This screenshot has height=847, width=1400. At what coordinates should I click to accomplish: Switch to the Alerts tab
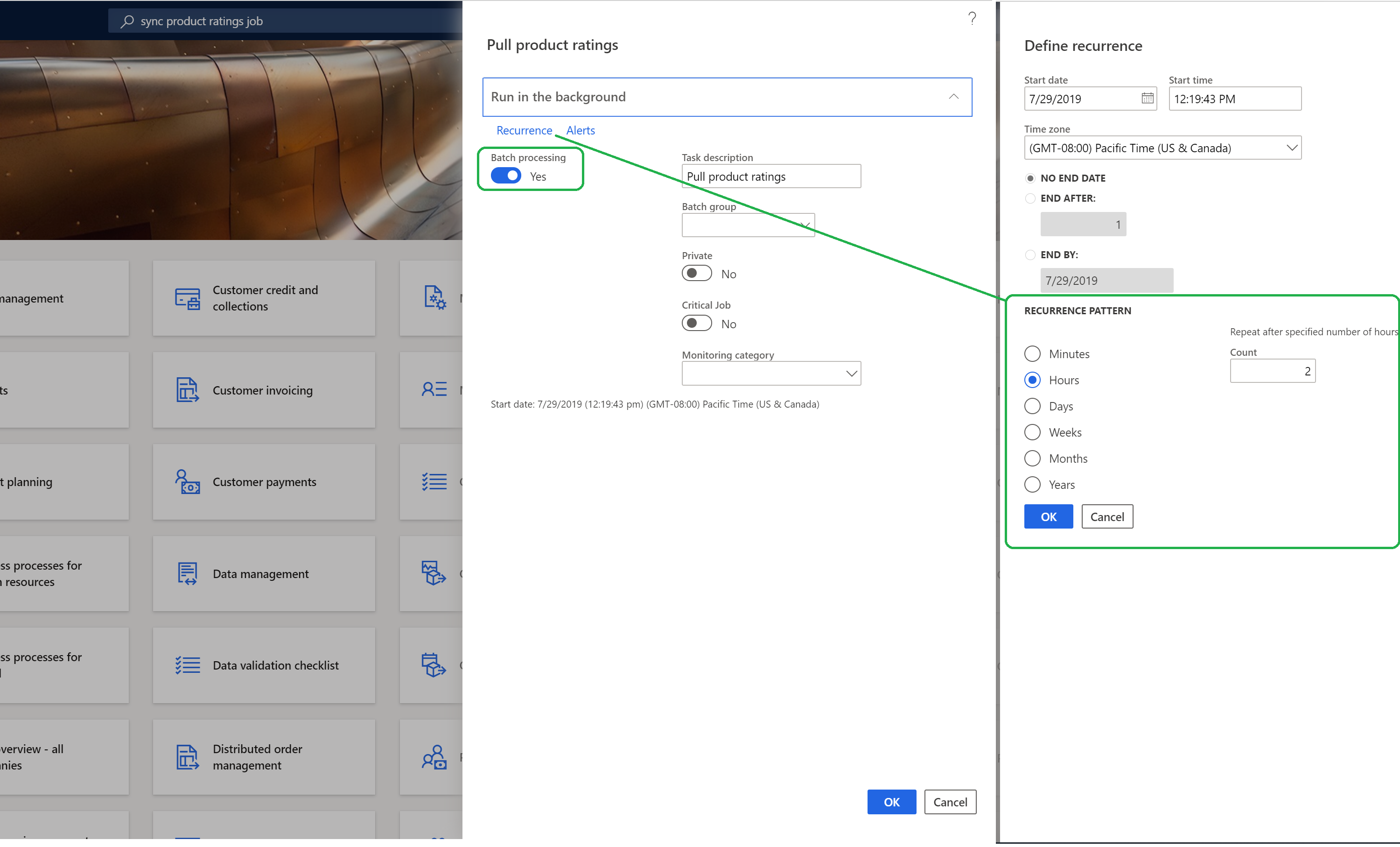[580, 130]
